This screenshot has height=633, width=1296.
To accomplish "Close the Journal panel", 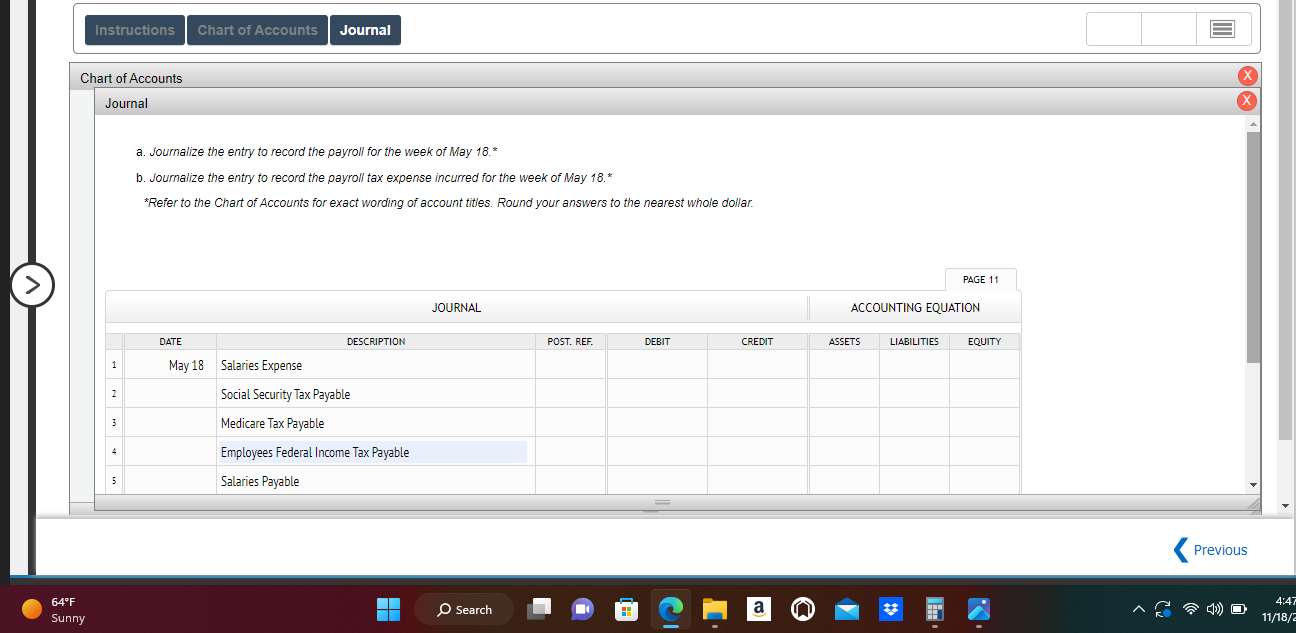I will point(1247,100).
